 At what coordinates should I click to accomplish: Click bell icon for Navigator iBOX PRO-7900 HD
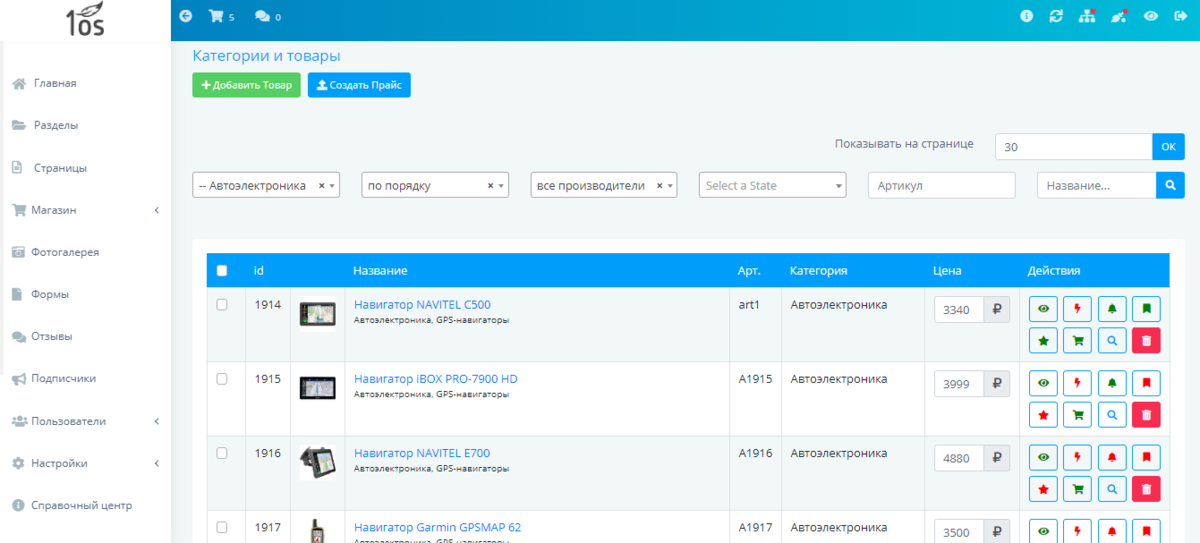pos(1112,383)
